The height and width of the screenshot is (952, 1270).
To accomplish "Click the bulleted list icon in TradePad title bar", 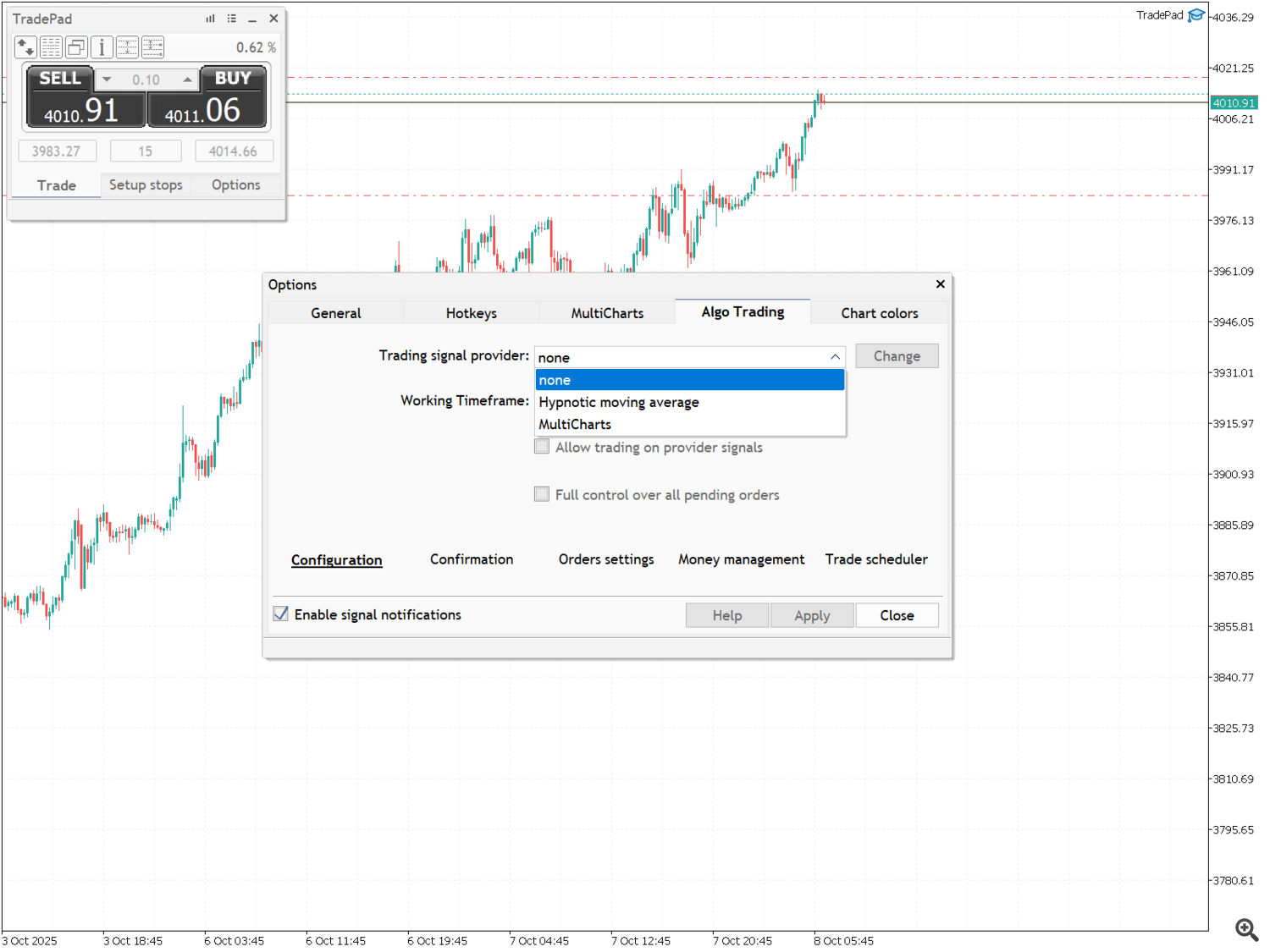I will coord(231,19).
